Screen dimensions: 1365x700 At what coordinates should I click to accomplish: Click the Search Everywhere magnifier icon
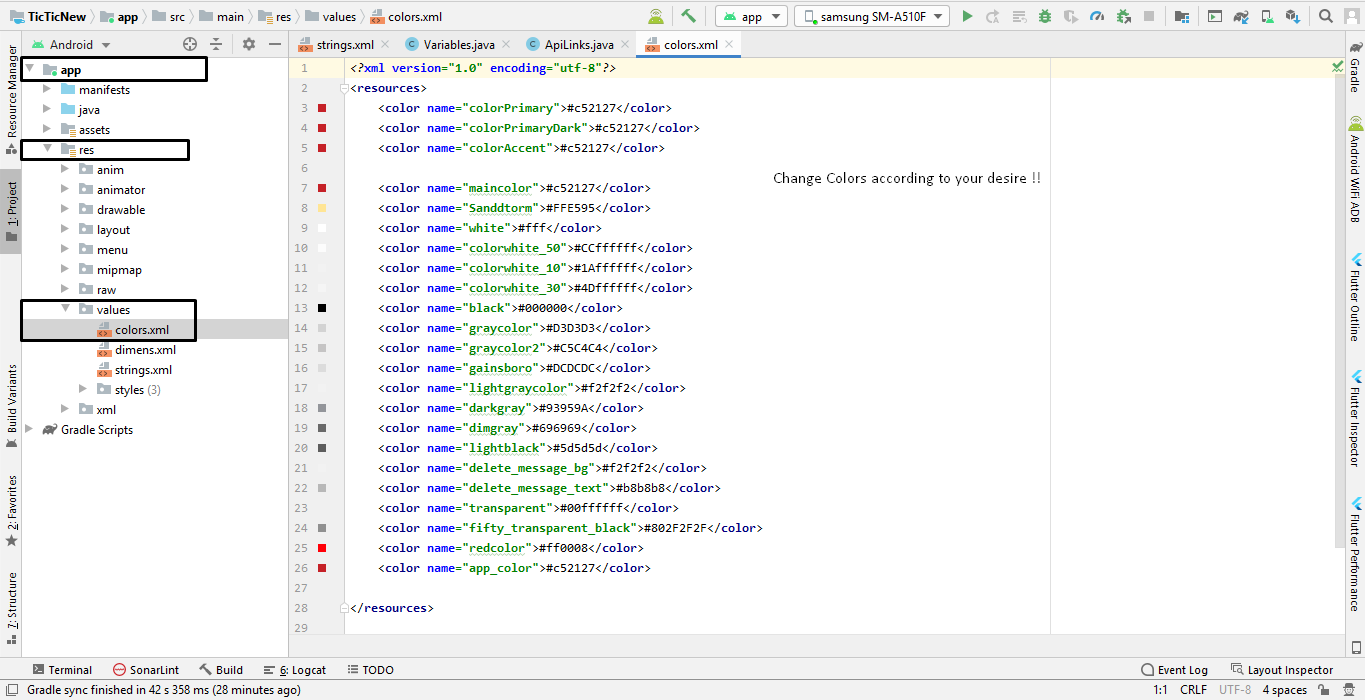click(x=1325, y=16)
